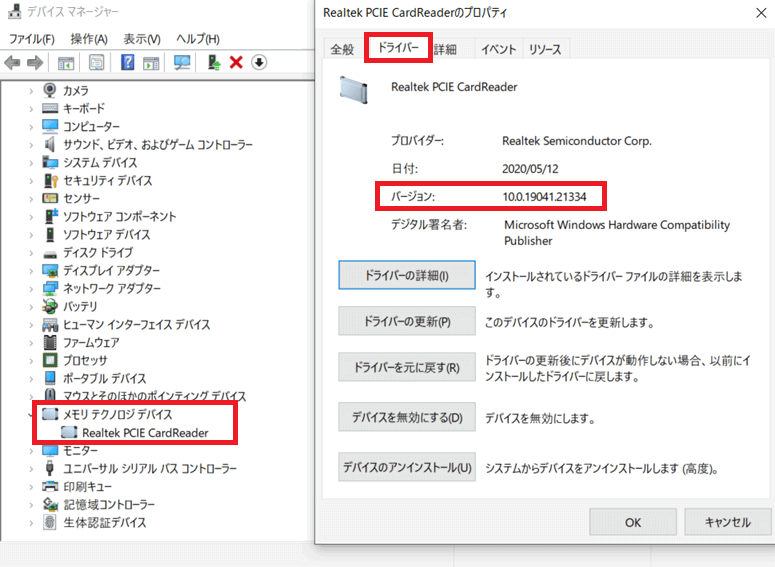Screen dimensions: 775x567
Task: Collapse the メモリ テクノロジ デバイス node
Action: (32, 414)
